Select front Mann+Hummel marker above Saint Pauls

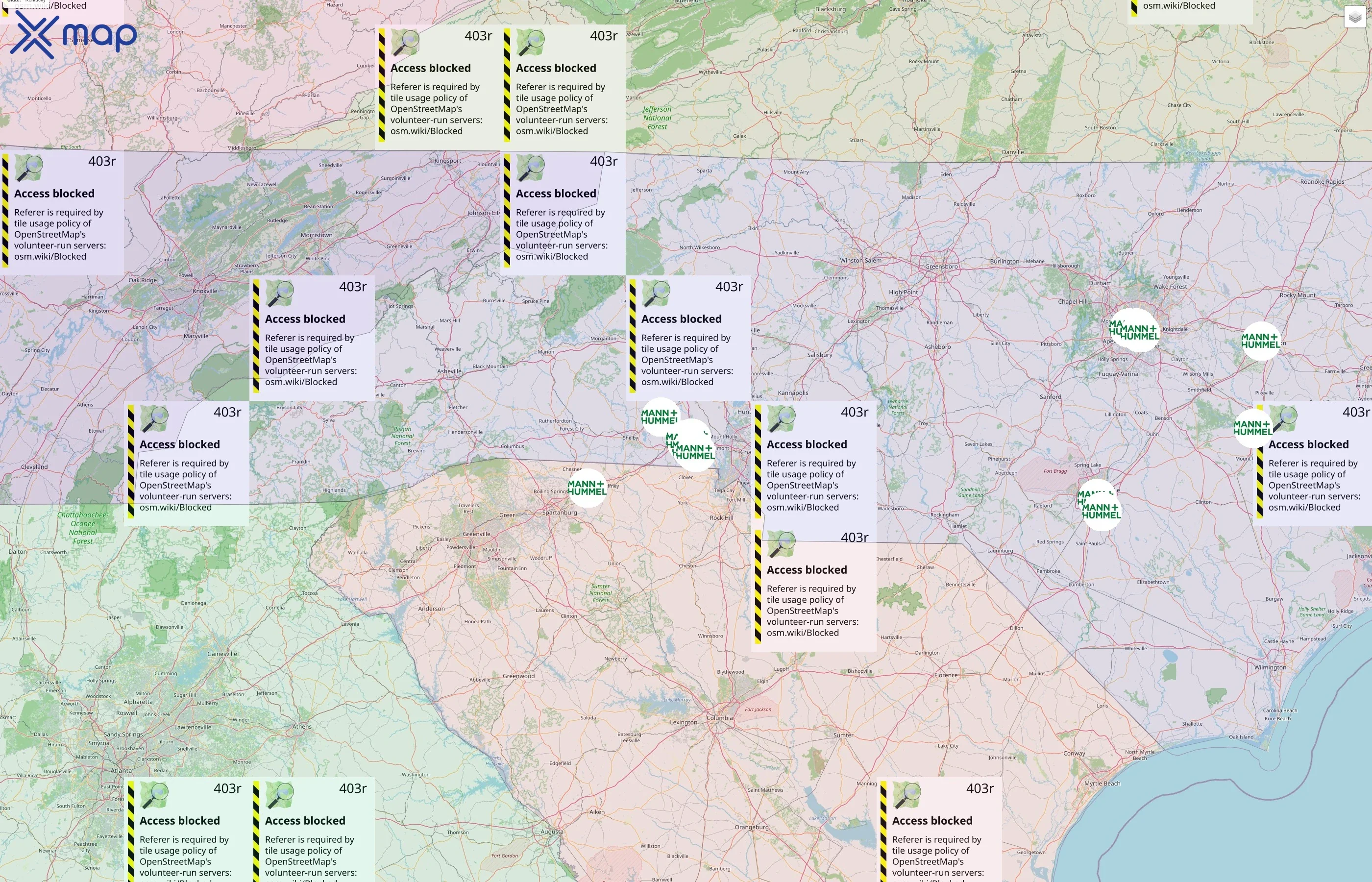[1102, 512]
